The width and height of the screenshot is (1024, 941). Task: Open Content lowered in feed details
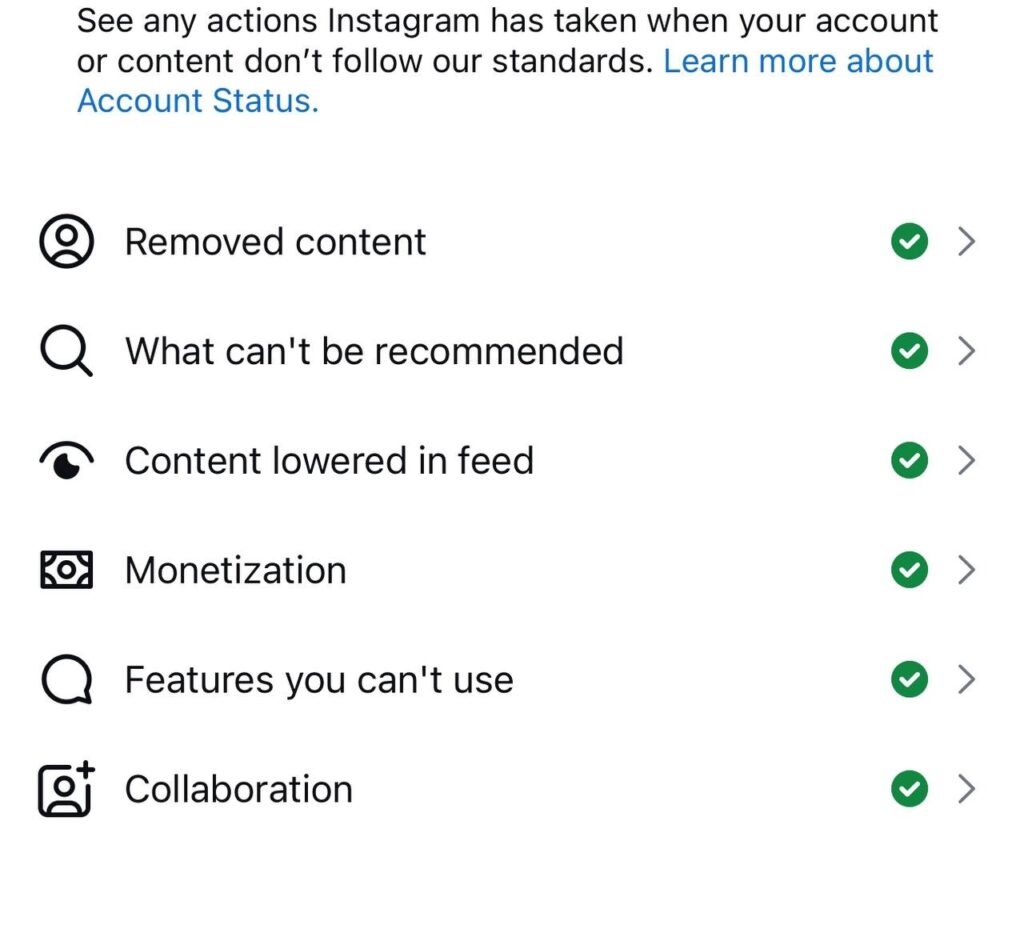[967, 460]
